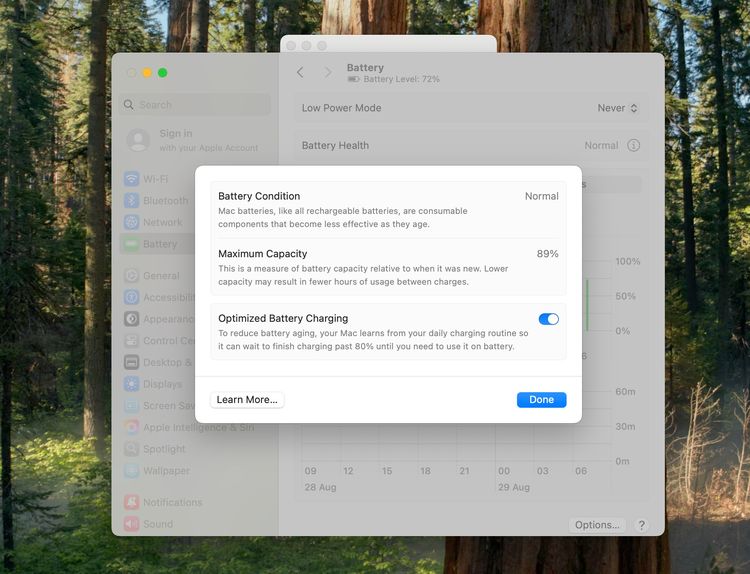750x574 pixels.
Task: Select the Notifications icon in the sidebar
Action: tap(132, 502)
